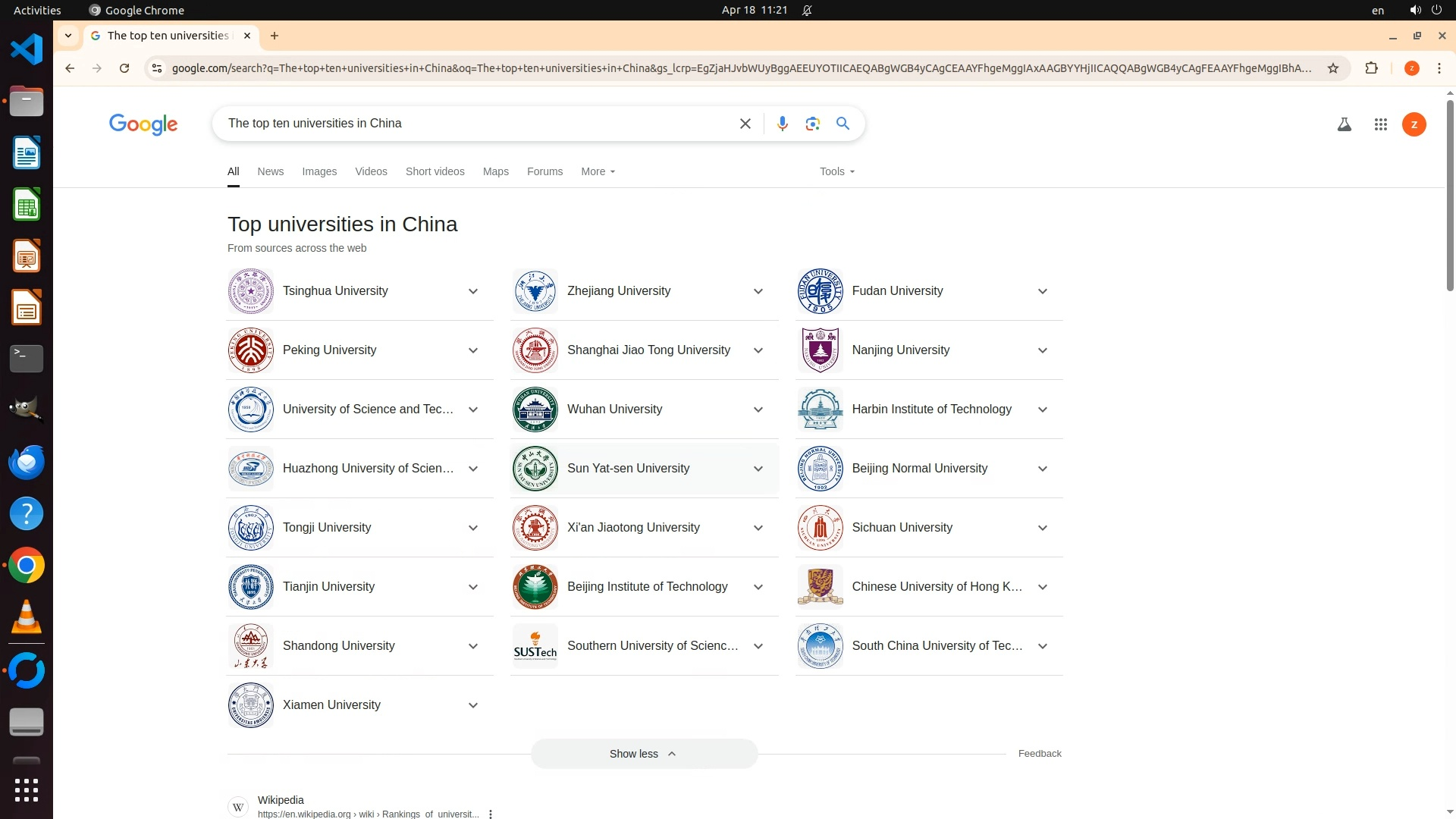Launch Visual Studio Code from dock
Screen dimensions: 1456x819
coord(27,50)
